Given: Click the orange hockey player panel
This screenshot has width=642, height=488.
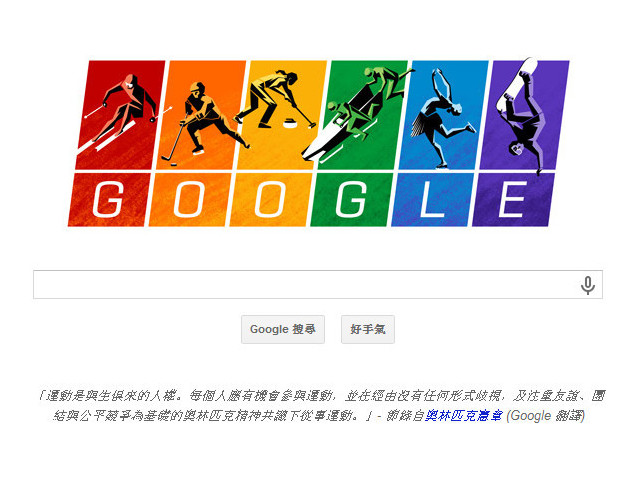Looking at the screenshot, I should 201,115.
